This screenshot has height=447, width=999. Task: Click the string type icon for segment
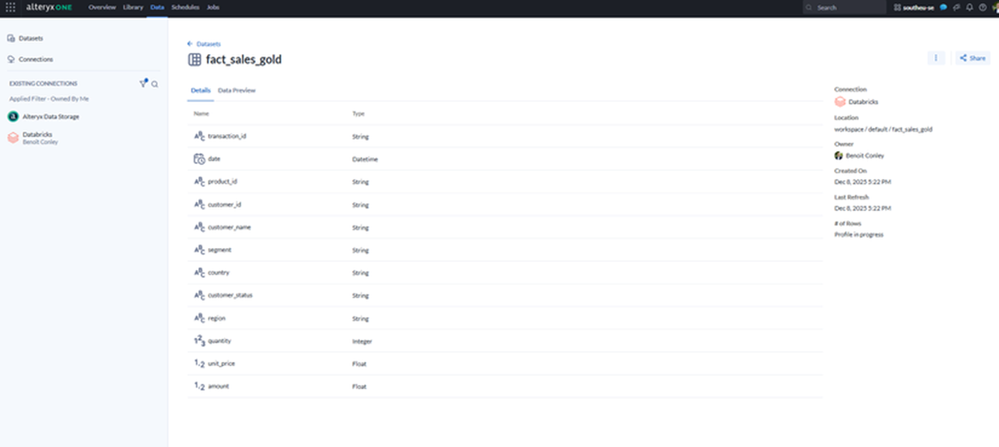[199, 250]
